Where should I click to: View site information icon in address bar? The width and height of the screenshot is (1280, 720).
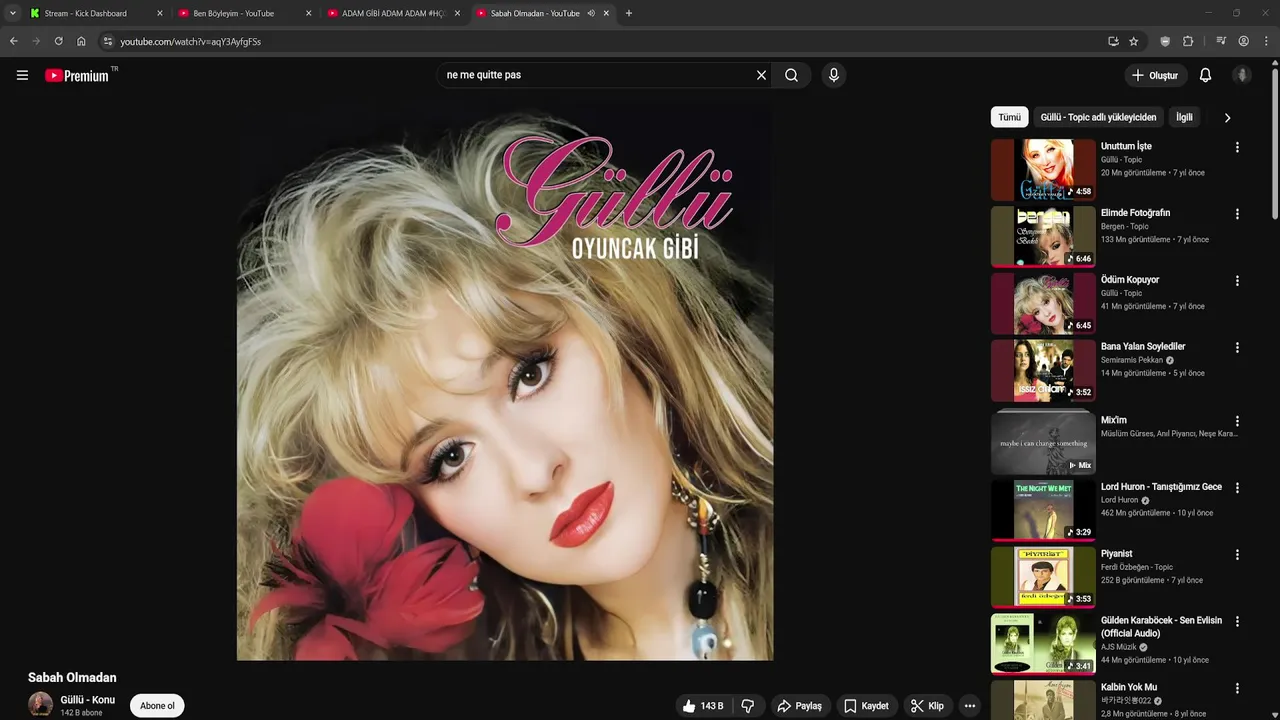108,41
